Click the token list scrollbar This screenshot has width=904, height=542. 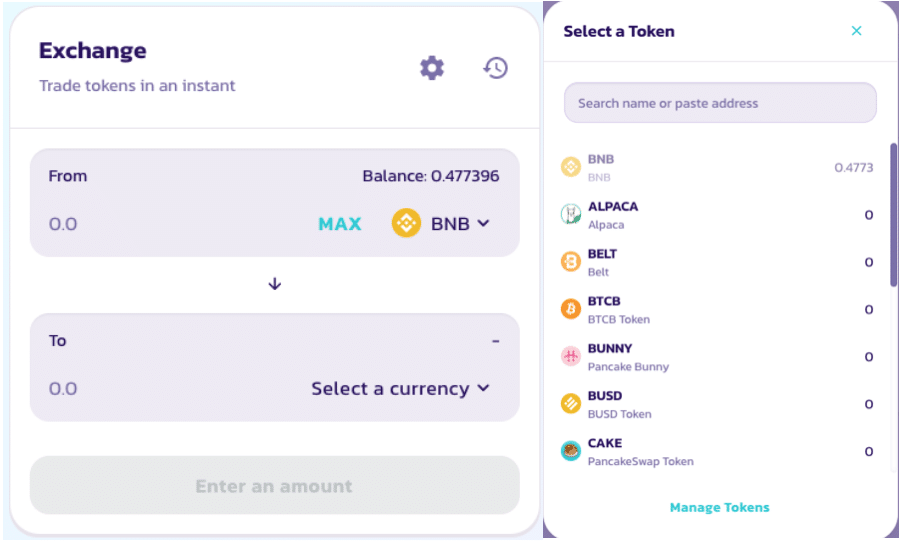(x=893, y=215)
